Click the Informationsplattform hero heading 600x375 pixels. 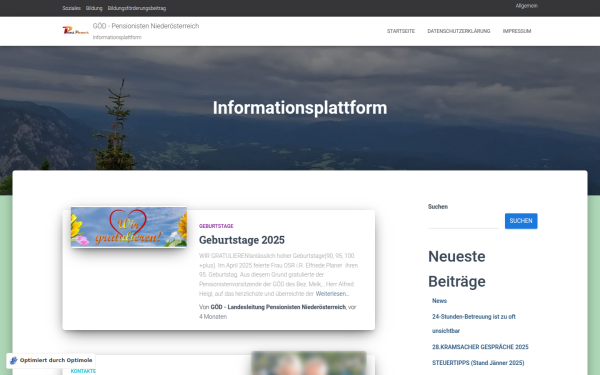[x=300, y=108]
